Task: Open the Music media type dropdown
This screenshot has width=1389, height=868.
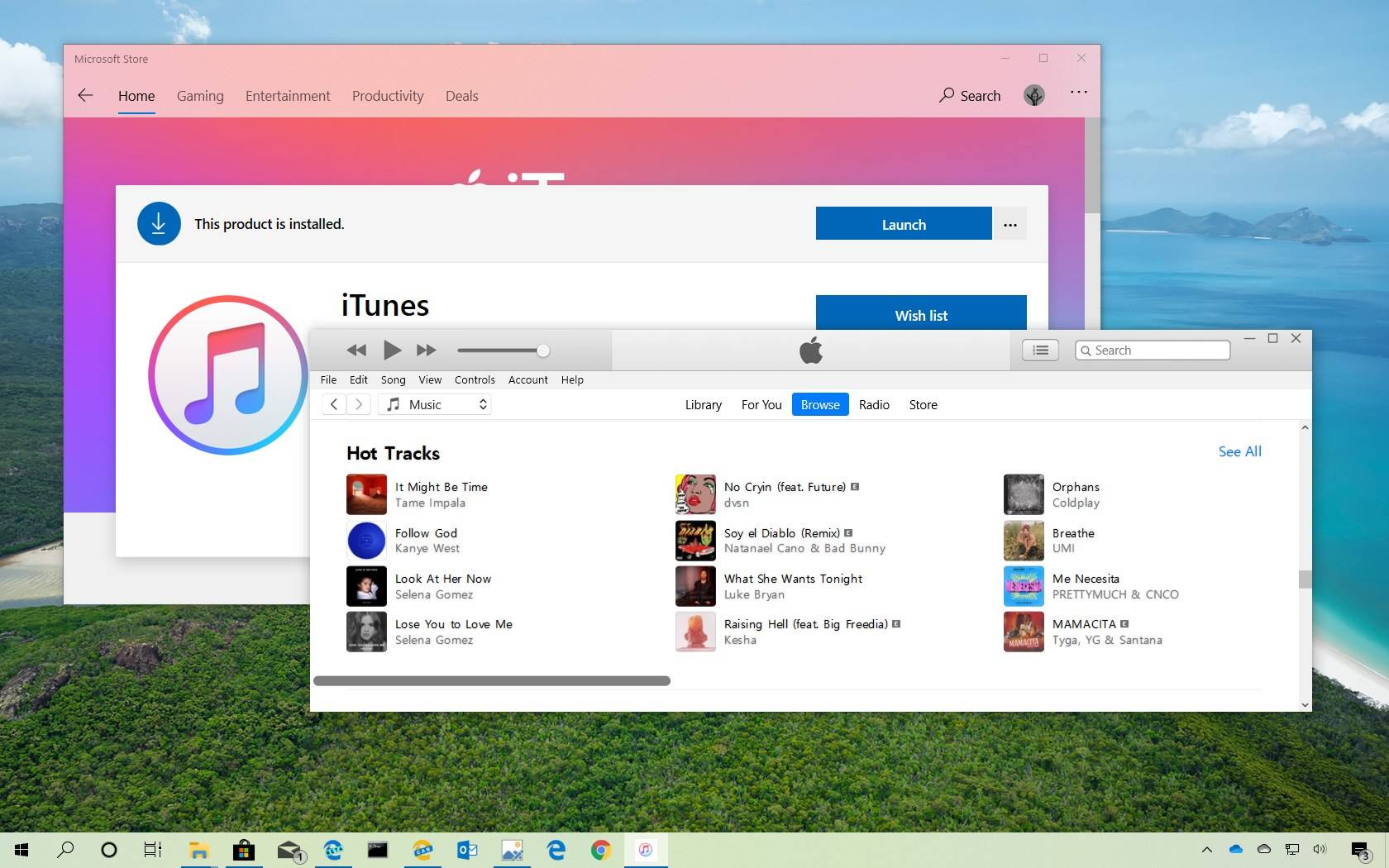Action: tap(434, 404)
